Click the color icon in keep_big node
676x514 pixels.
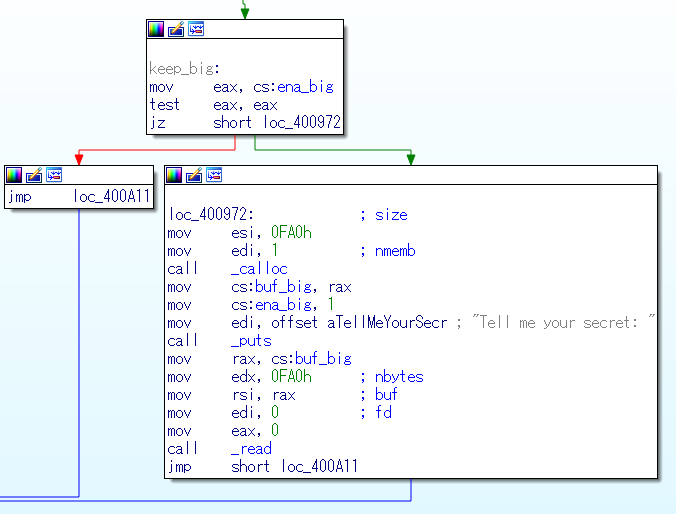[156, 29]
